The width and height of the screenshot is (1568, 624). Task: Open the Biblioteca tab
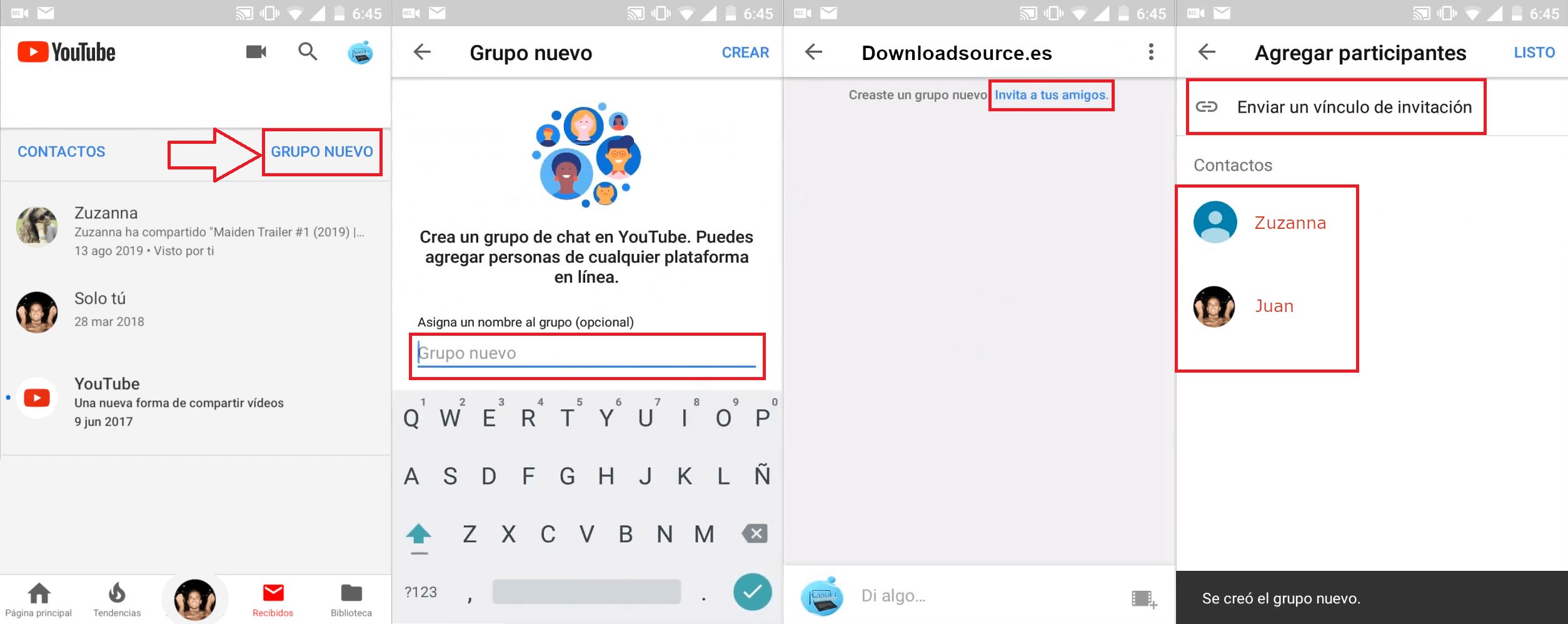click(x=351, y=600)
